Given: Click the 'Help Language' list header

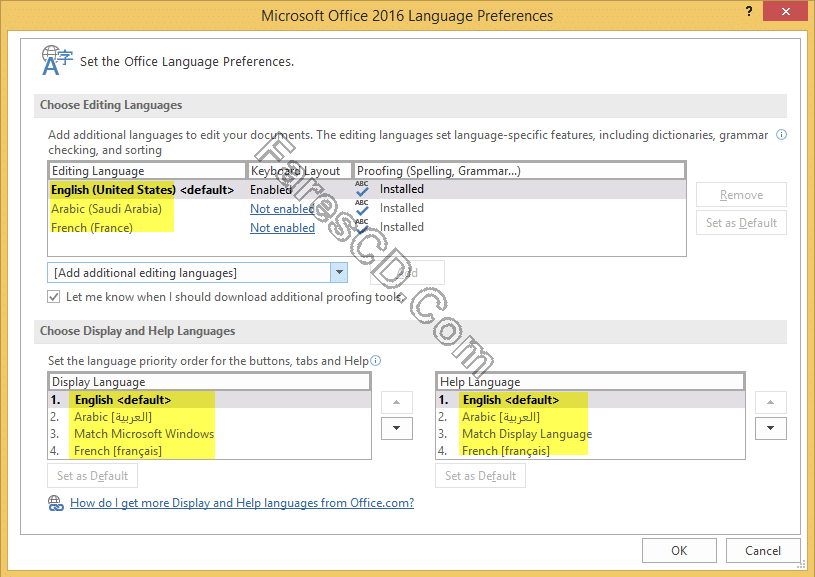Looking at the screenshot, I should point(590,382).
